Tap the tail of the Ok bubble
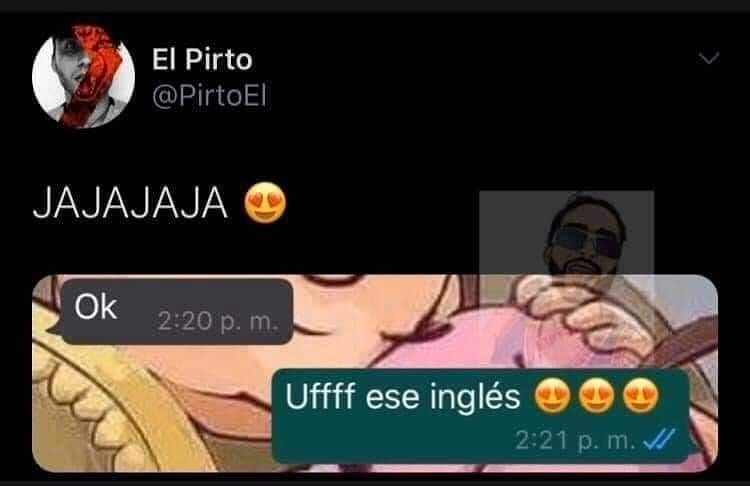Screen dimensions: 750x486 53,328
